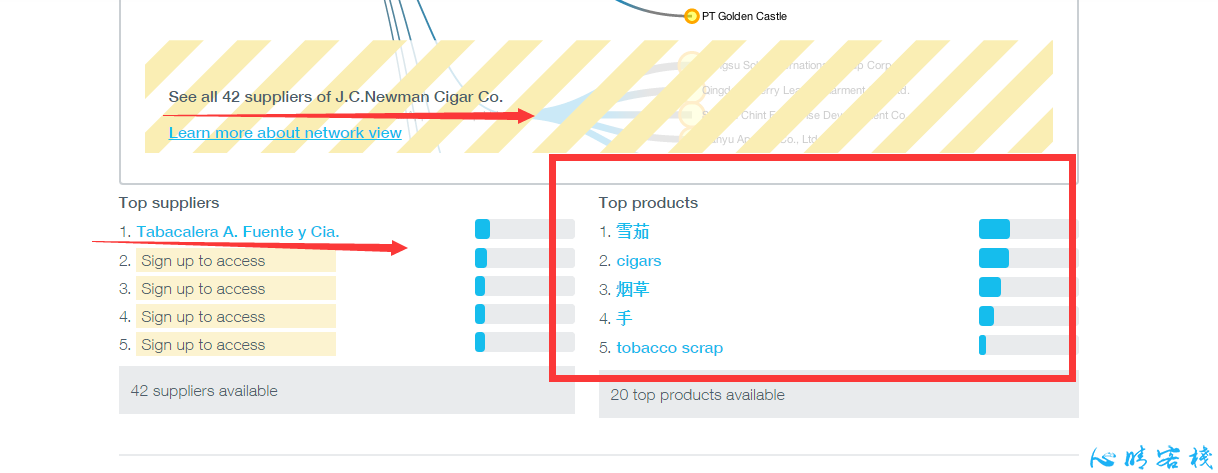Click the volume bar beside Tabacalera A. Fuente
The image size is (1218, 473).
coord(525,229)
